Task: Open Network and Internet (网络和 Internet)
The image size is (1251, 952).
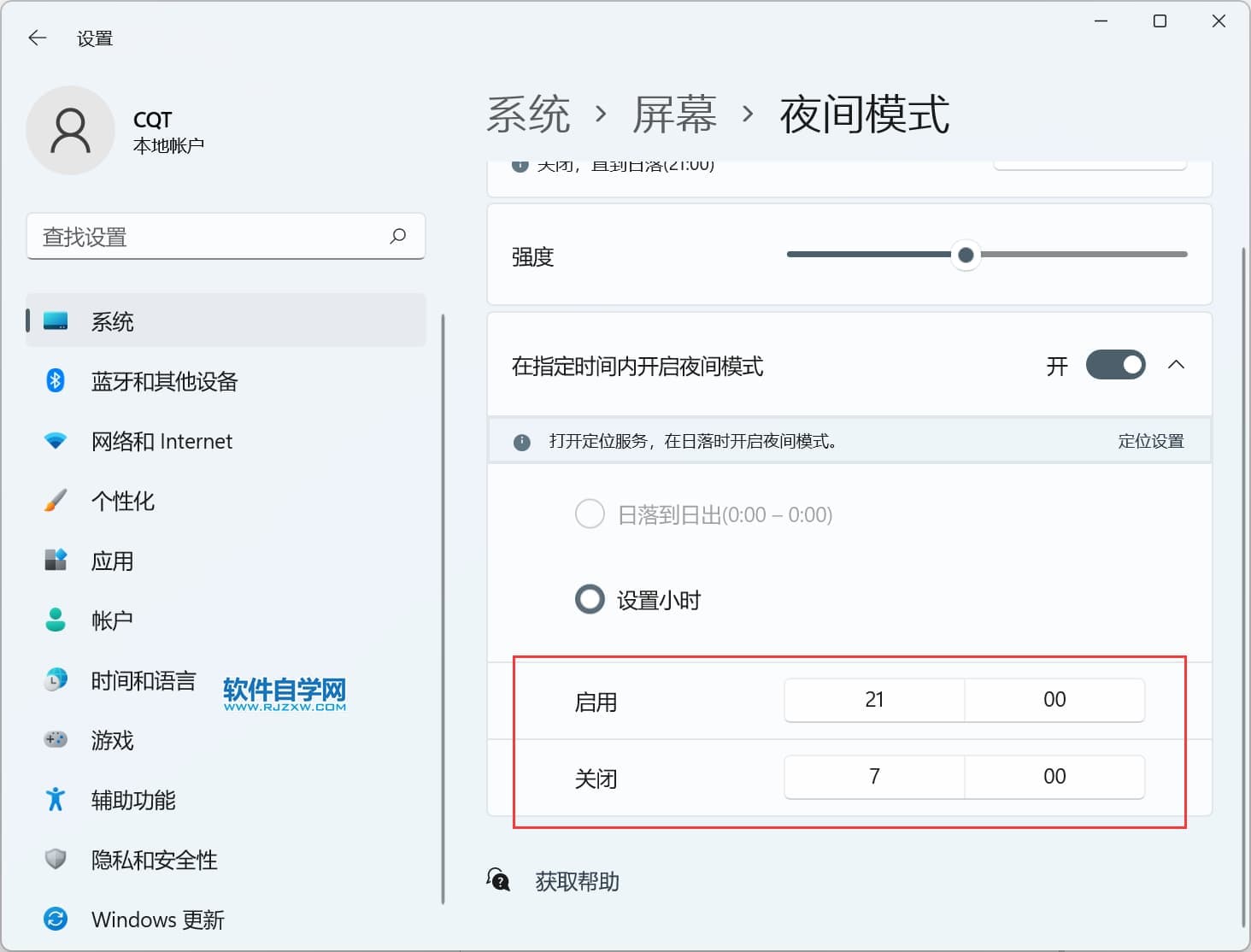Action: (x=162, y=441)
